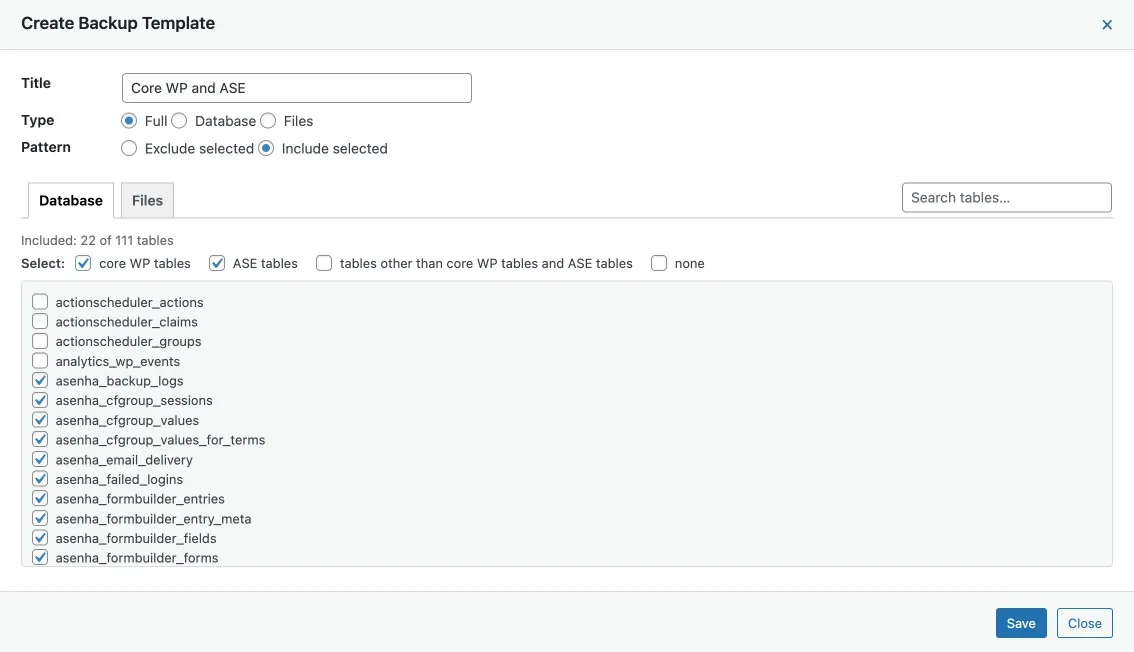Select the Exclude selected pattern

point(129,148)
